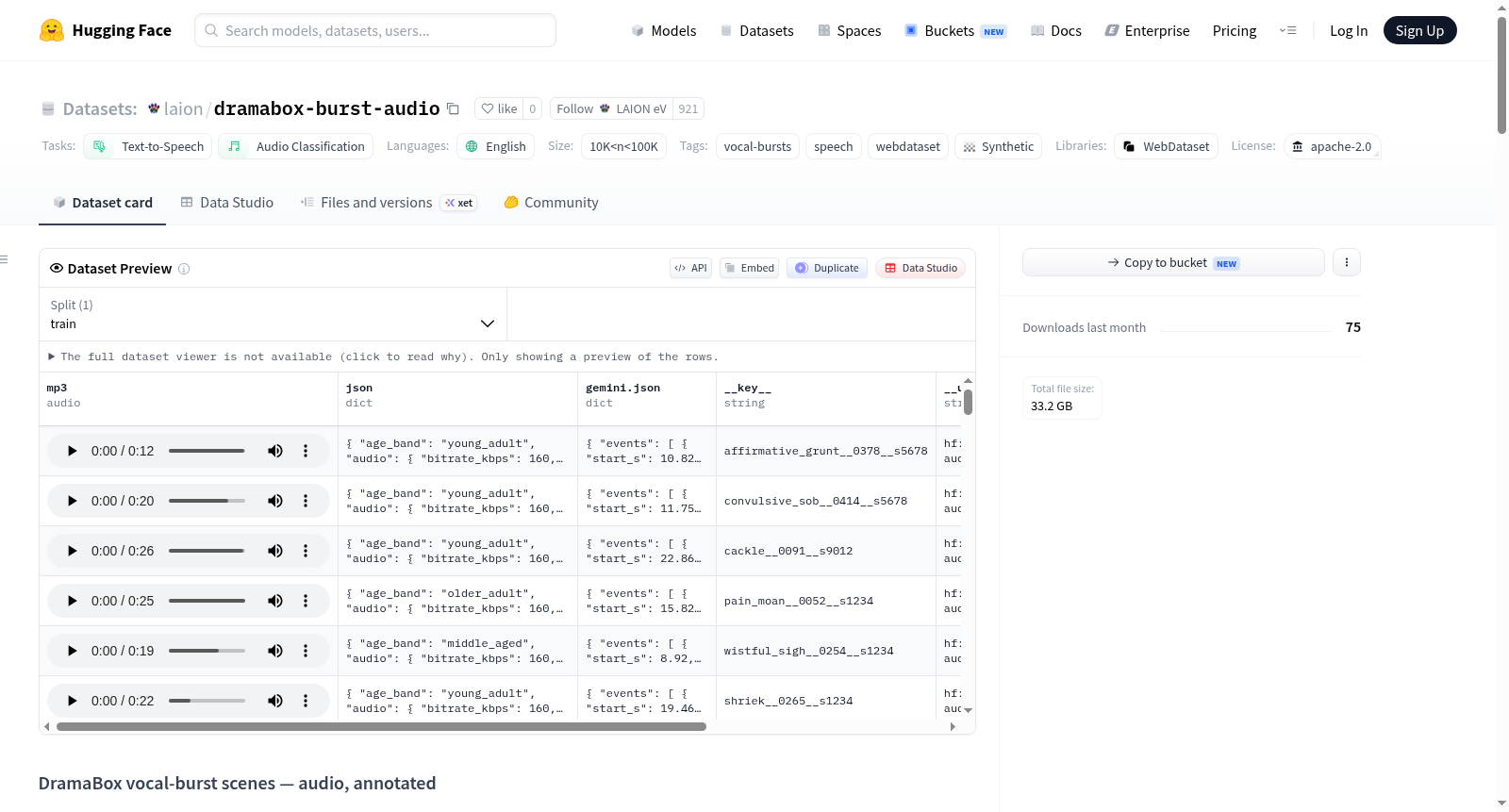Mute the cackle audio player
Image resolution: width=1509 pixels, height=812 pixels.
275,551
